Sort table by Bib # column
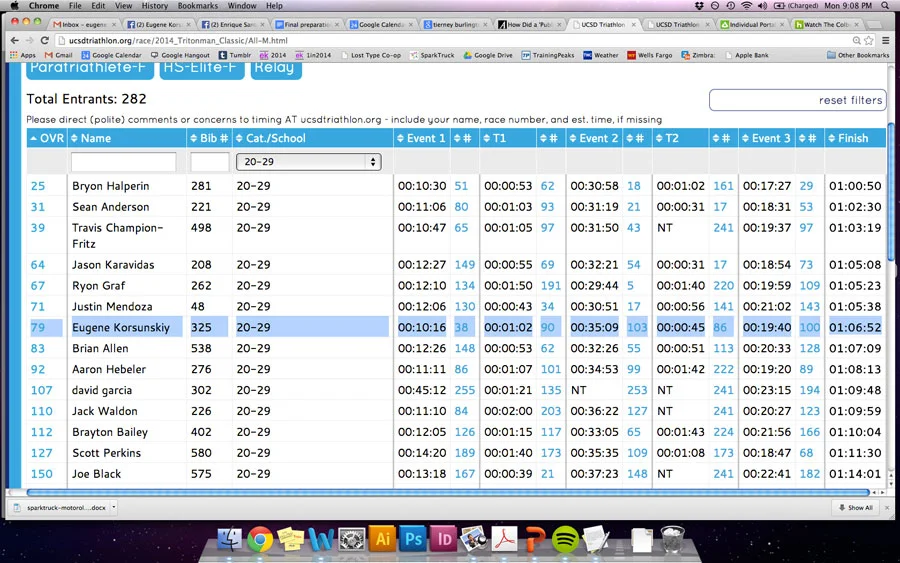The width and height of the screenshot is (900, 563). click(x=209, y=138)
